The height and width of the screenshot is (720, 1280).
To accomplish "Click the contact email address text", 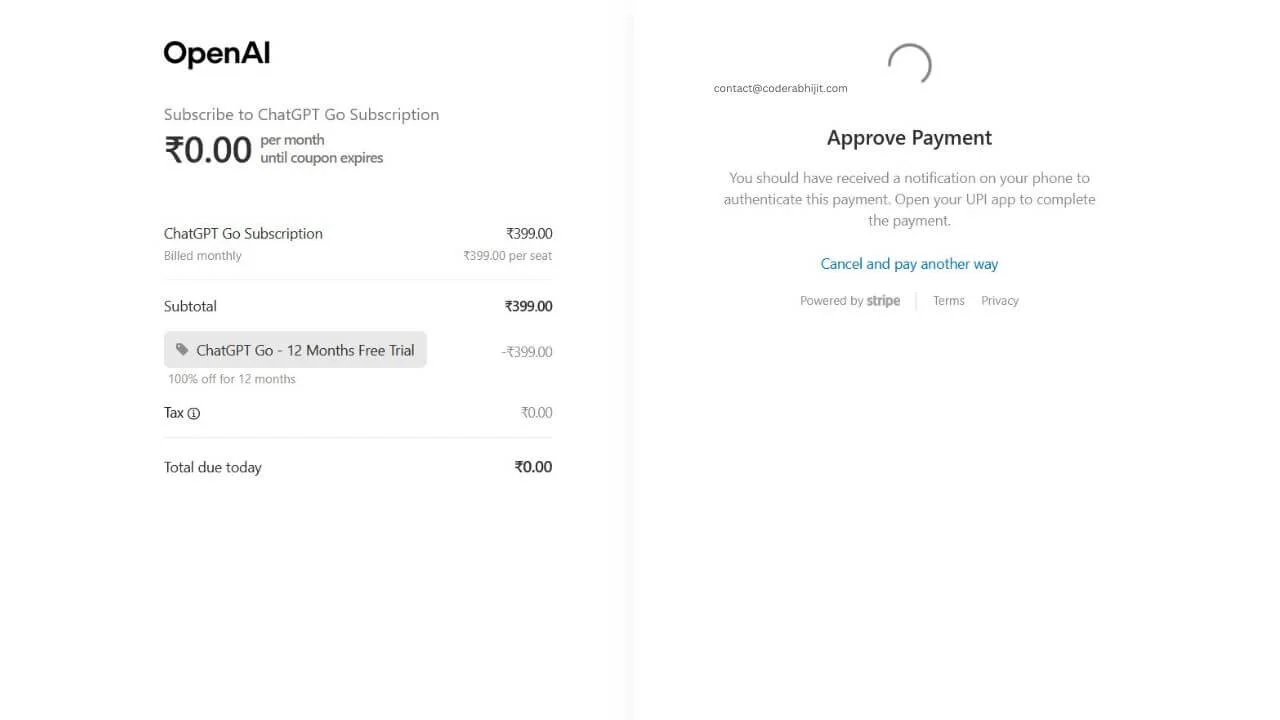I will 780,88.
